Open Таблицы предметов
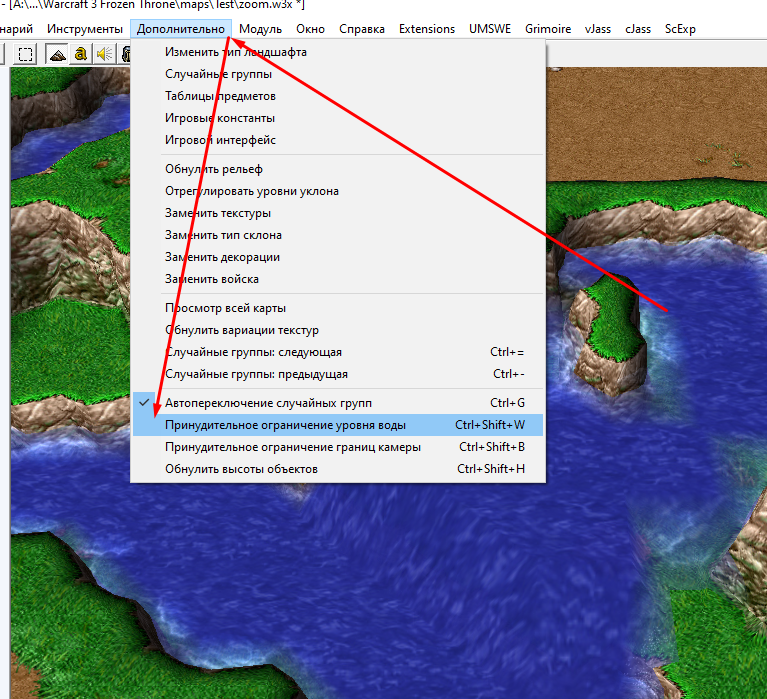This screenshot has height=699, width=767. 338,96
